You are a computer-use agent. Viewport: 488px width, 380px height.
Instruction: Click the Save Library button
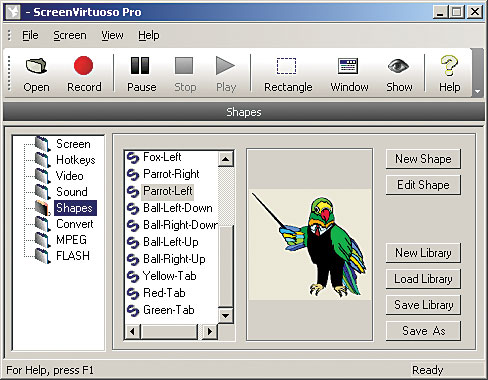click(x=423, y=305)
